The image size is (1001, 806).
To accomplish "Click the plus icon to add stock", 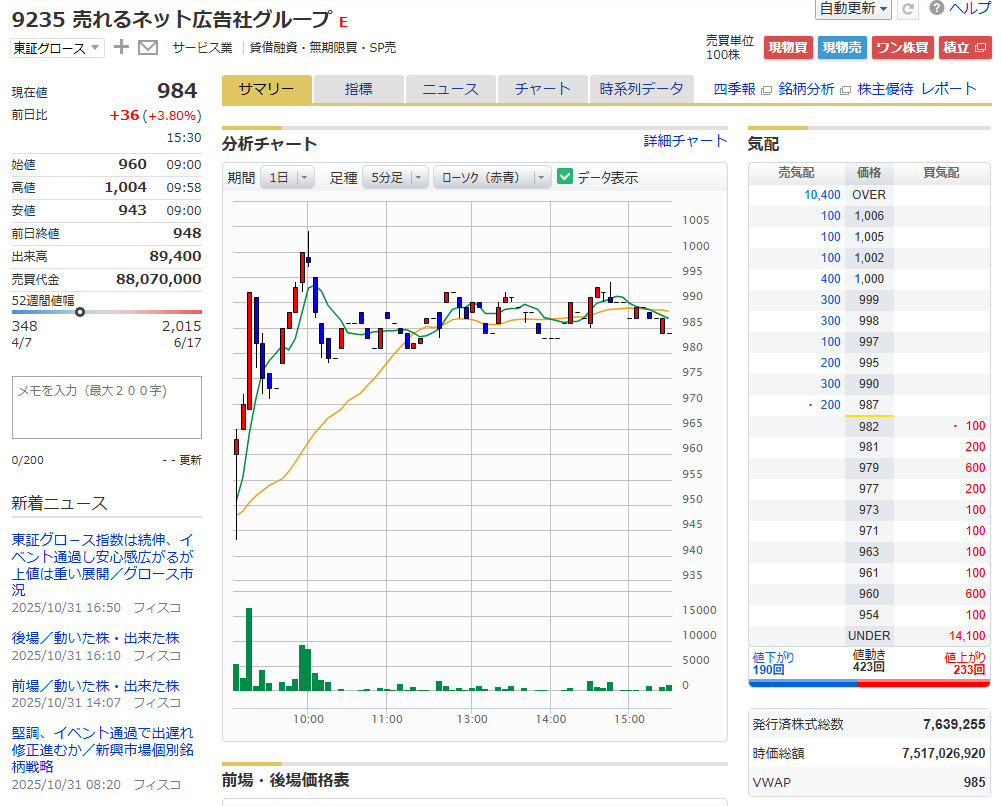I will point(121,47).
